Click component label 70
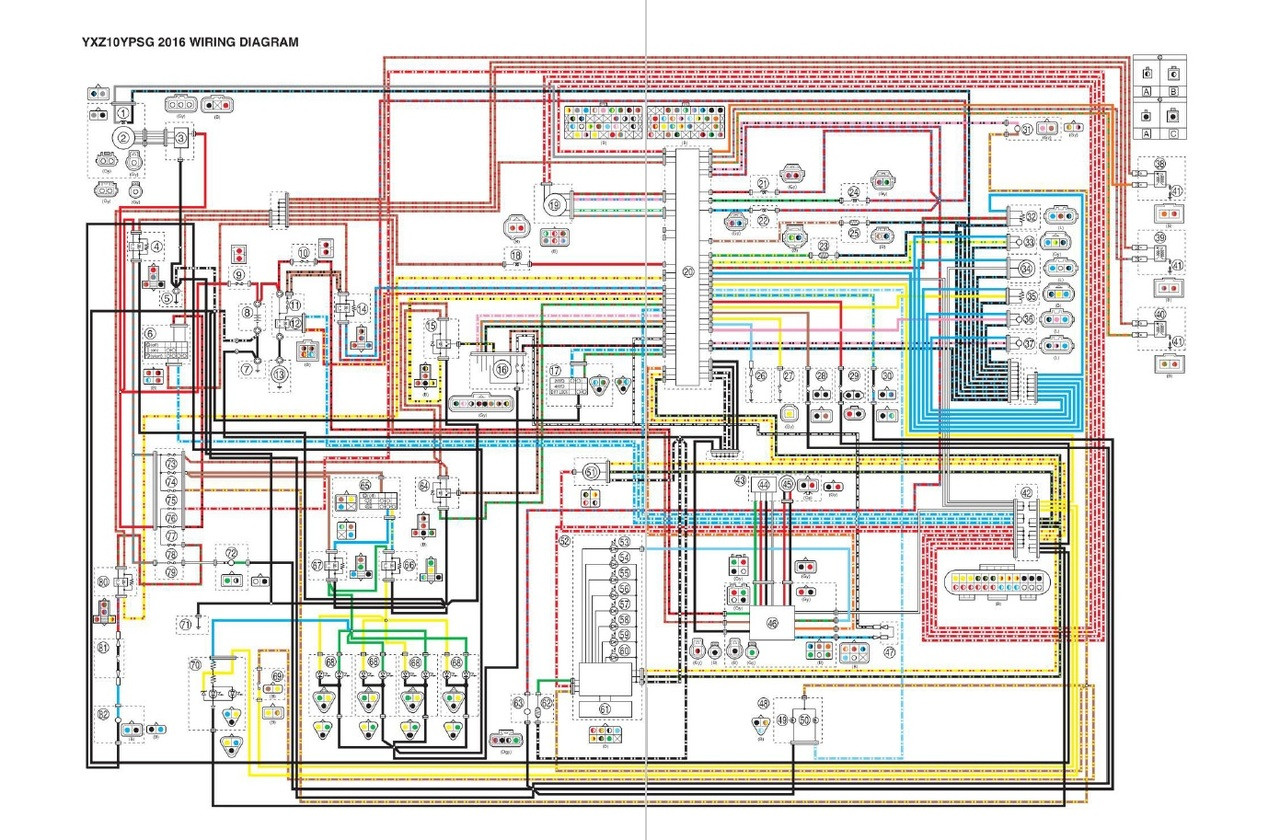Image resolution: width=1280 pixels, height=840 pixels. [195, 663]
